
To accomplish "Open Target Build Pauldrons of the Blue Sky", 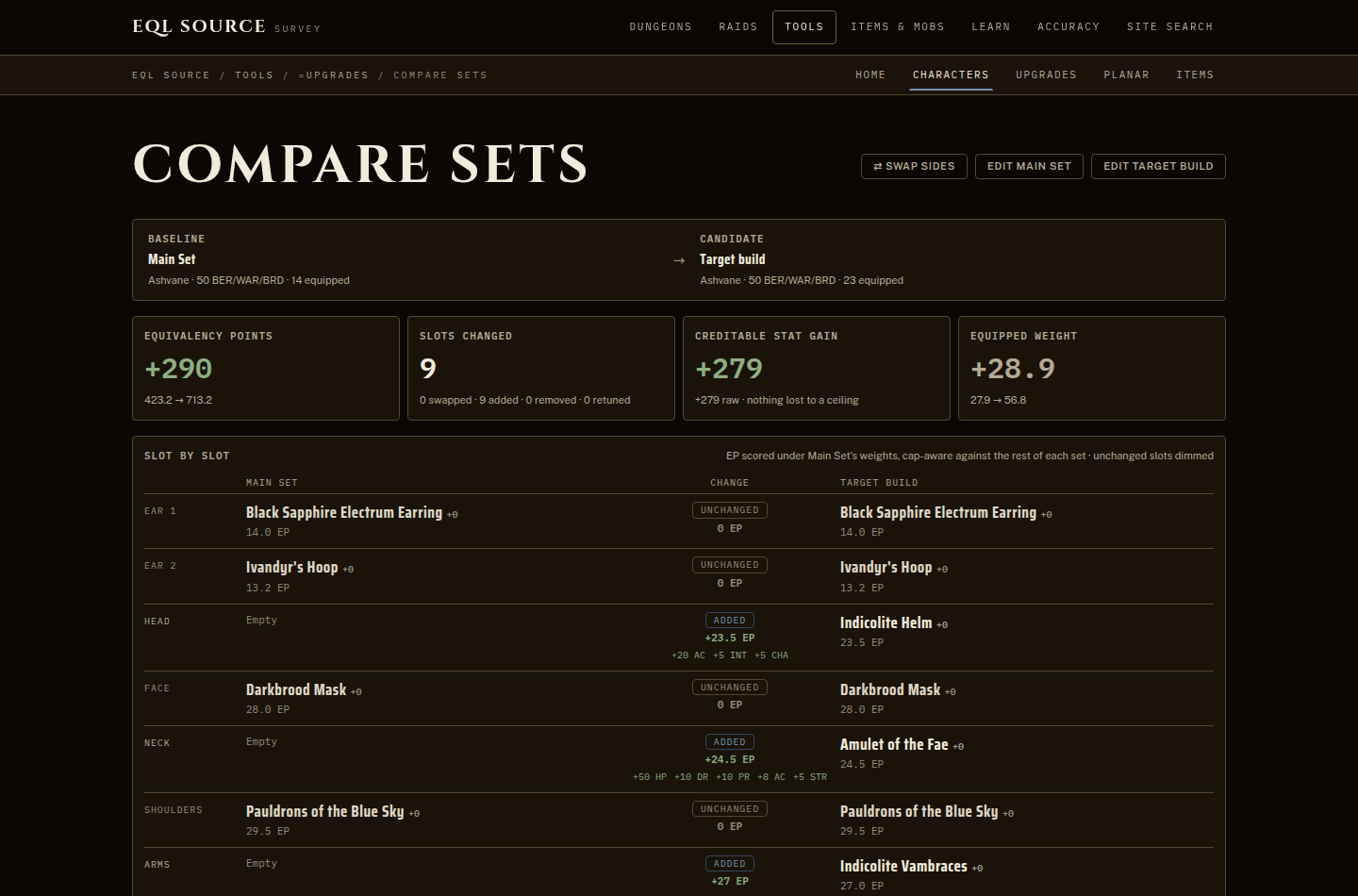I will pos(919,811).
